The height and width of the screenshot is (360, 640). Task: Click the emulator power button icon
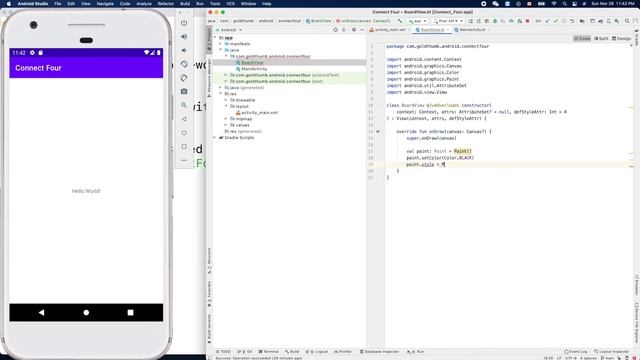[184, 23]
